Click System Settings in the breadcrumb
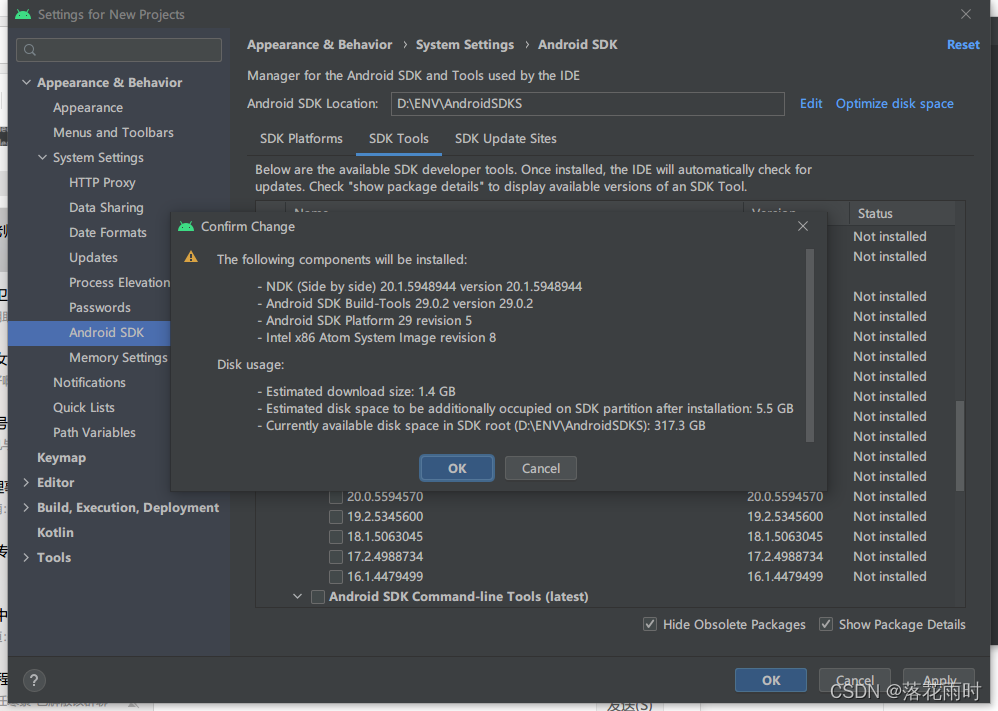The width and height of the screenshot is (998, 711). point(465,45)
